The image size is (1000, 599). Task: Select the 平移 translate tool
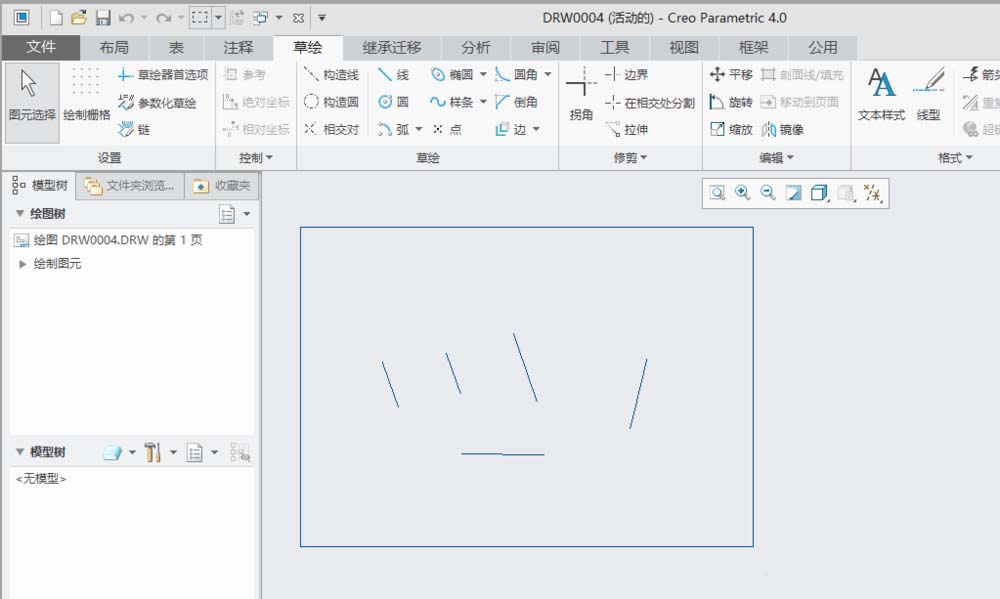[x=732, y=75]
